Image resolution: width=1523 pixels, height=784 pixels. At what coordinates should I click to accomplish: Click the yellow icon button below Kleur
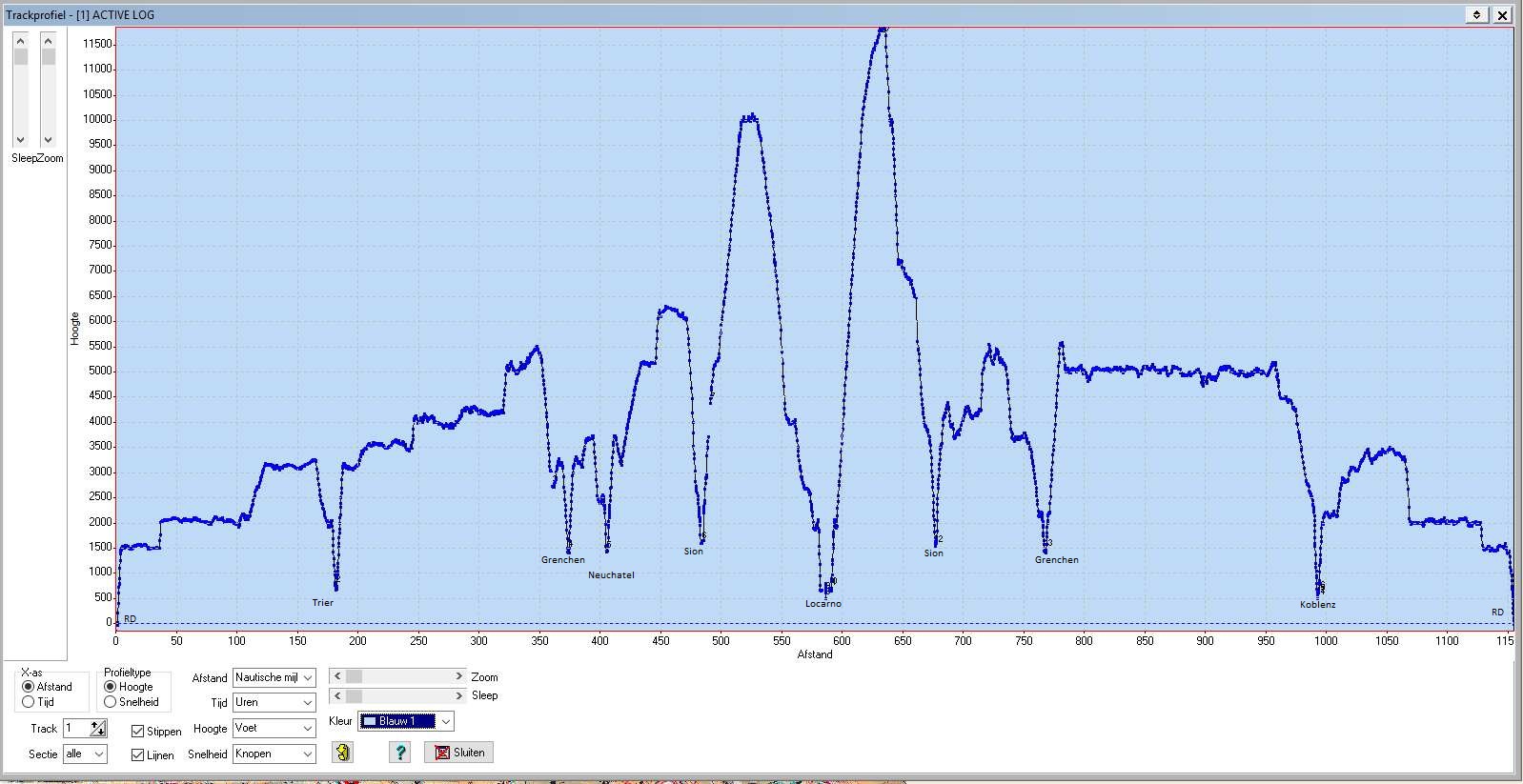point(343,753)
